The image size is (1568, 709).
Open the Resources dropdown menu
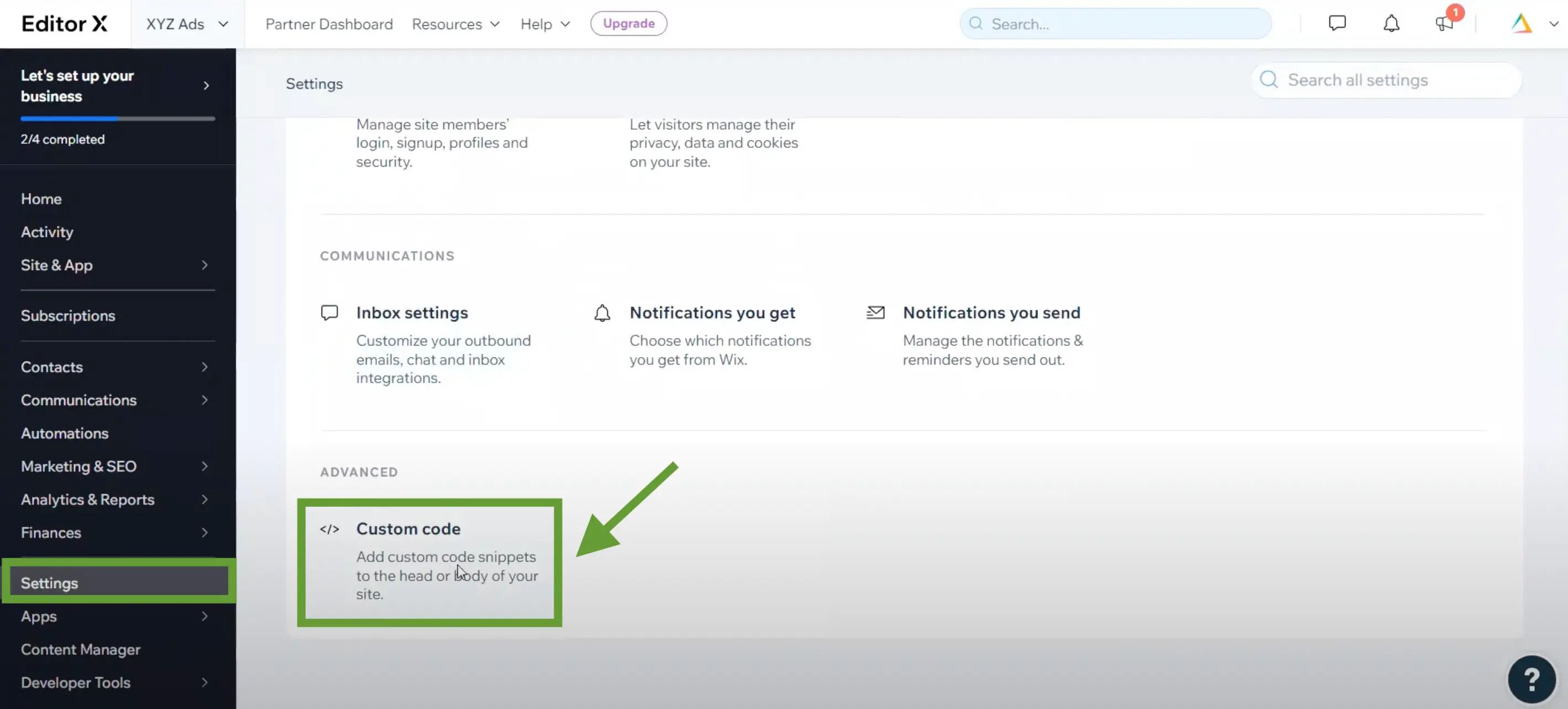click(455, 24)
